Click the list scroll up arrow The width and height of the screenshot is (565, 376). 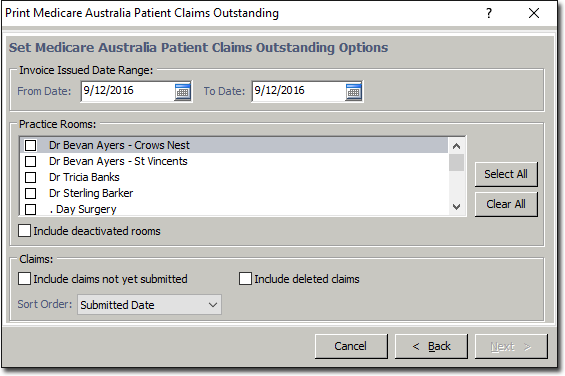pos(457,146)
